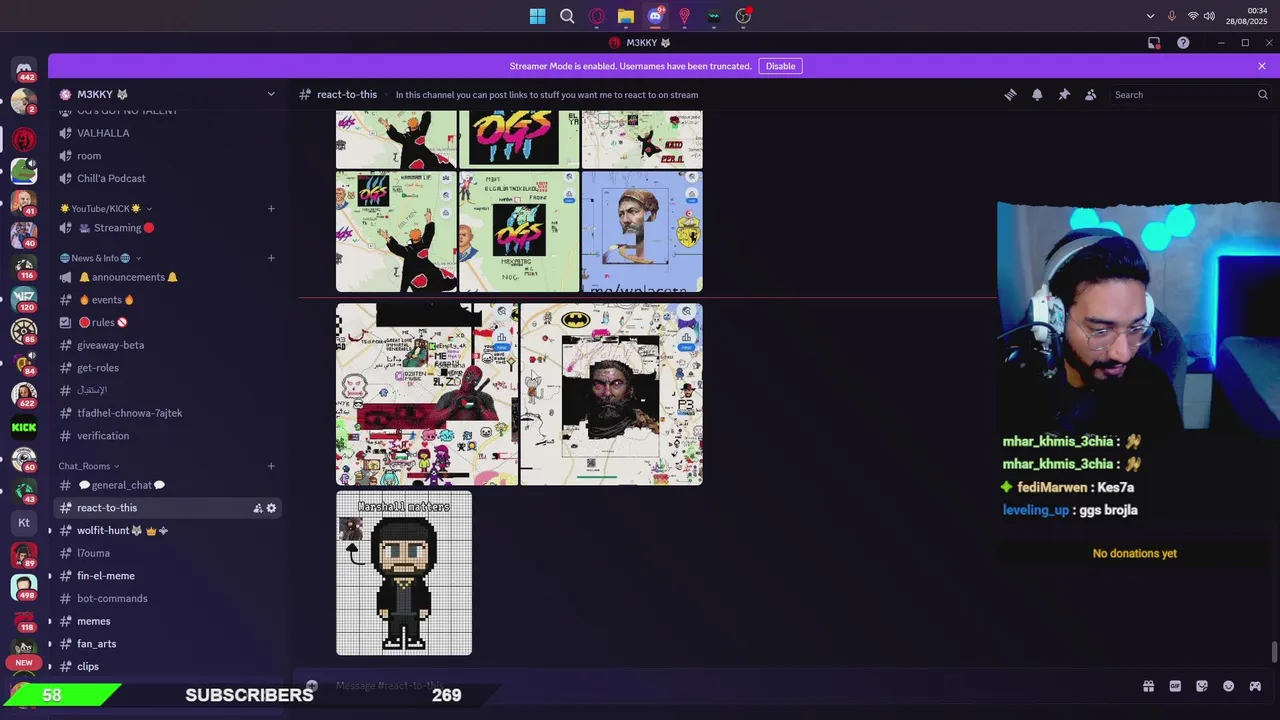1280x720 pixels.
Task: Open the Batman map collage image
Action: pyautogui.click(x=611, y=394)
